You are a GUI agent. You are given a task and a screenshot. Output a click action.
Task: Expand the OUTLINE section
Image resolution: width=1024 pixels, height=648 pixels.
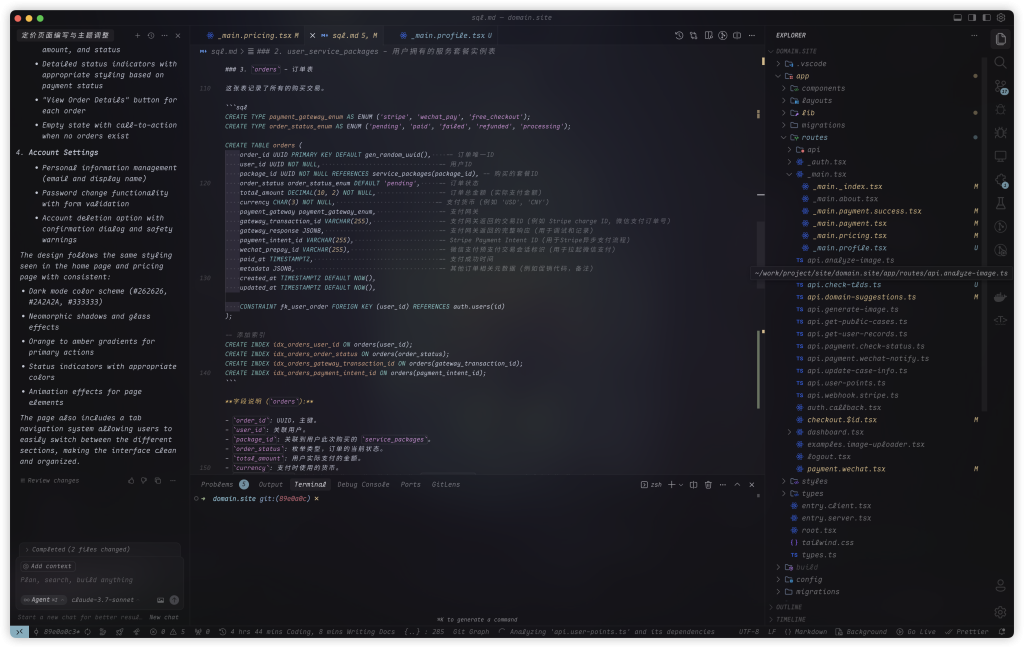(788, 607)
